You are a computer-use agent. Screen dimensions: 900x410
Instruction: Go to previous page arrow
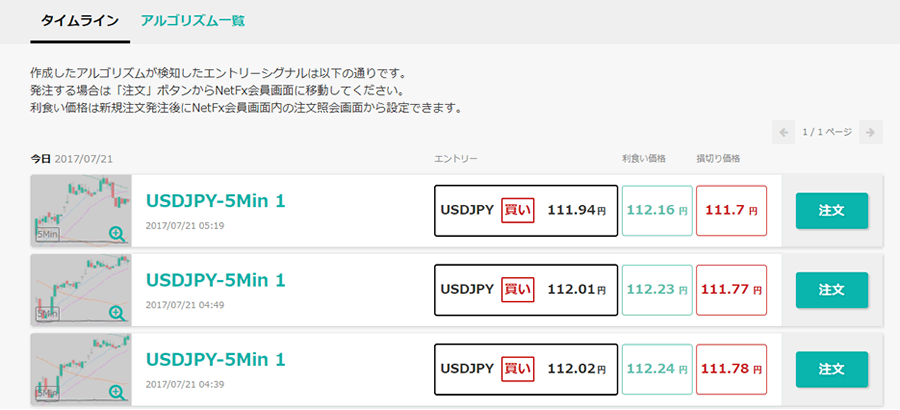point(785,132)
